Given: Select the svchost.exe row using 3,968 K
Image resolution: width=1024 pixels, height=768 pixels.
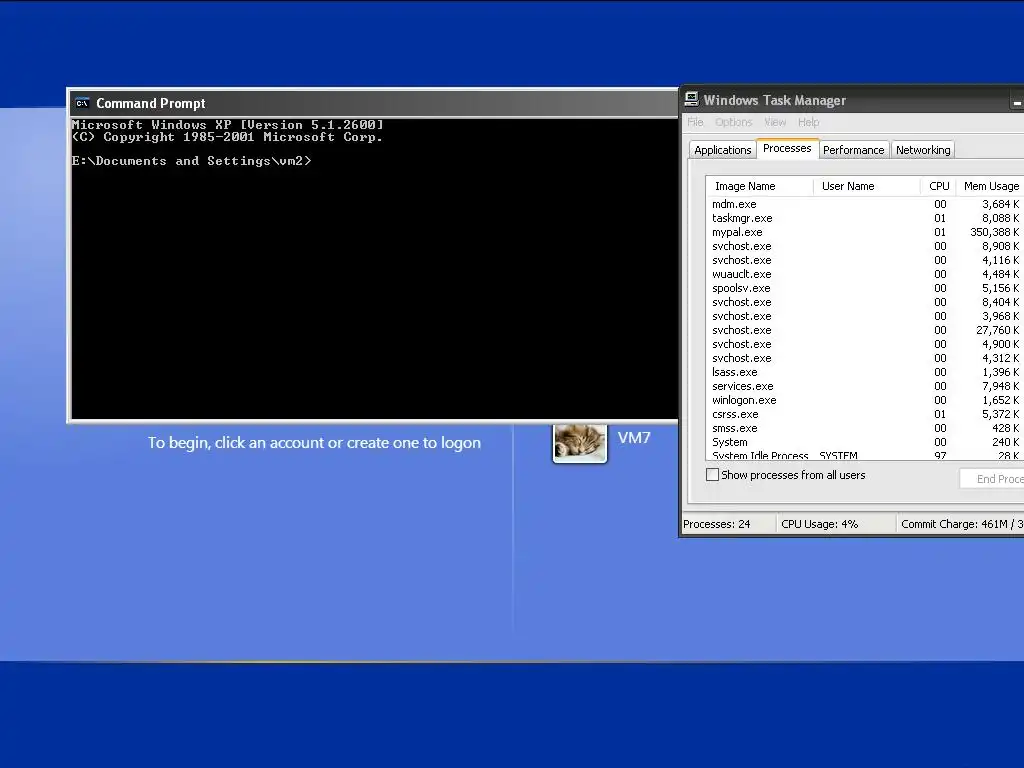Looking at the screenshot, I should click(x=865, y=316).
